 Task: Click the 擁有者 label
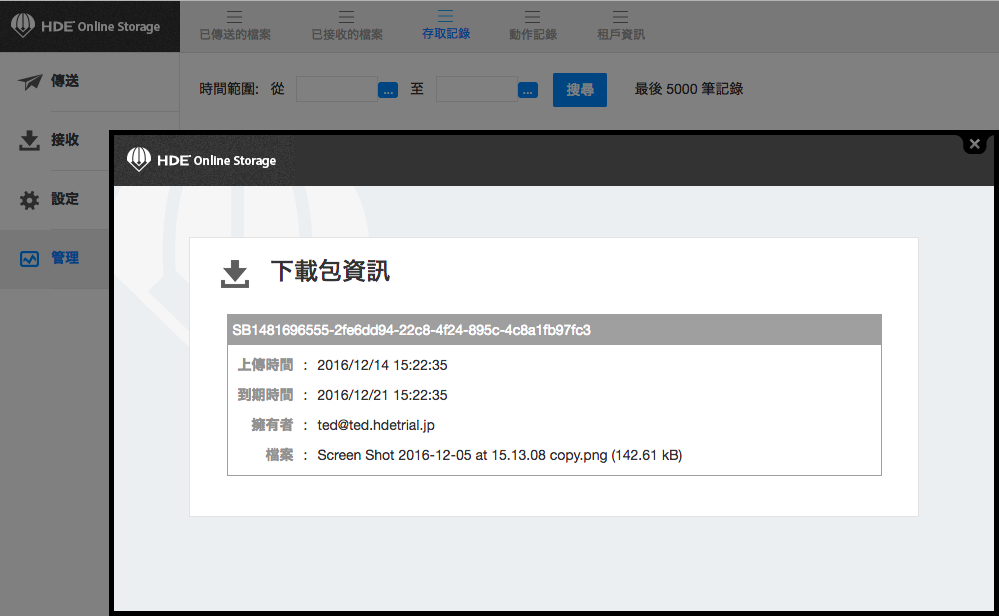272,425
